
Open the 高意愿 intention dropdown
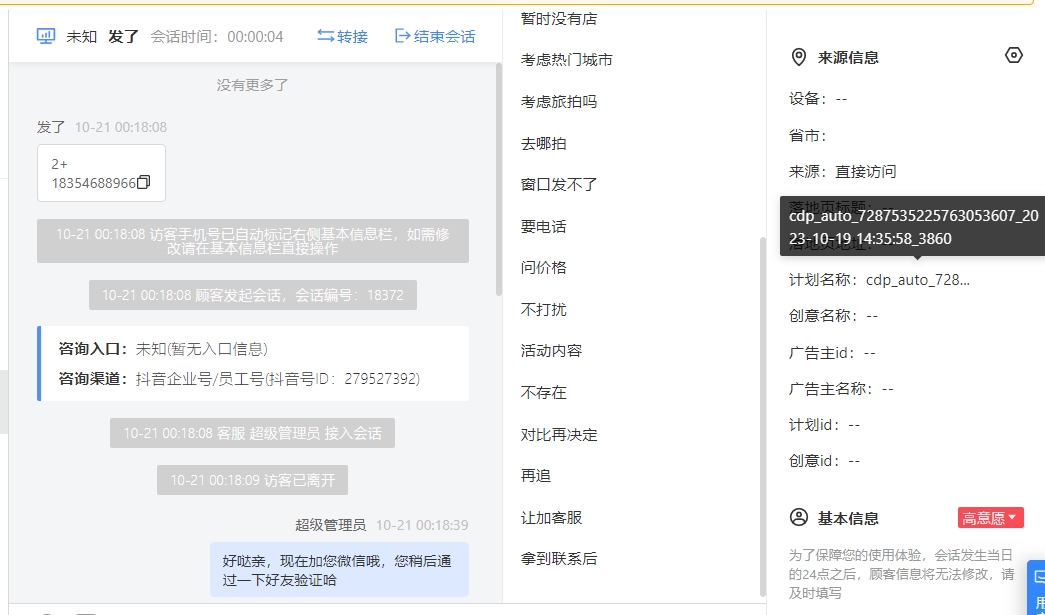pyautogui.click(x=990, y=518)
